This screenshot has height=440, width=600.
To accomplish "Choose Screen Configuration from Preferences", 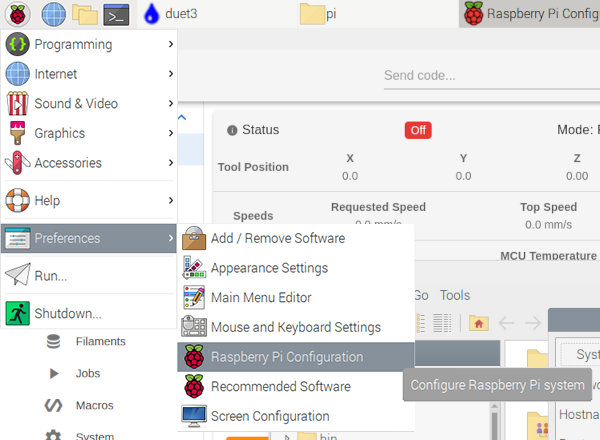I will (x=269, y=416).
